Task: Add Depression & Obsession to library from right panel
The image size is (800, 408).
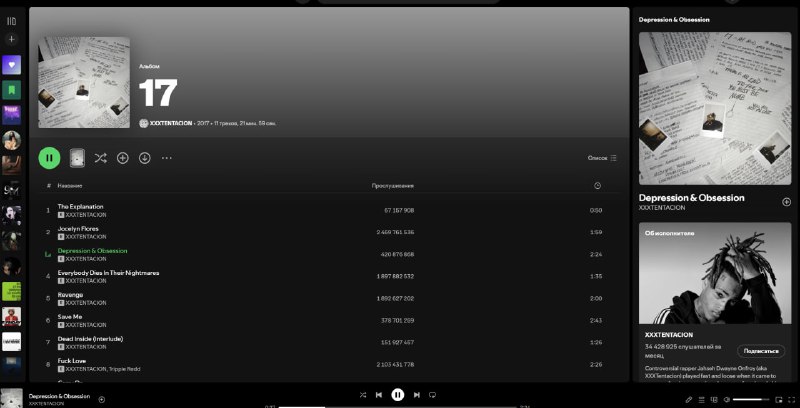Action: (786, 202)
